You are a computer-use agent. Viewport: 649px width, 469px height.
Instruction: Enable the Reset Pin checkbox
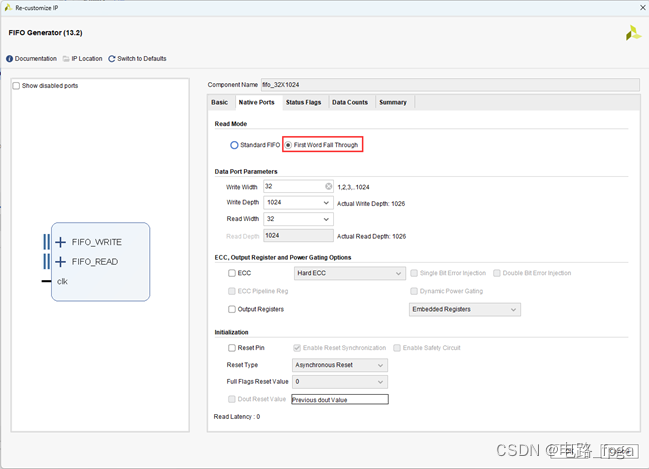tap(232, 348)
